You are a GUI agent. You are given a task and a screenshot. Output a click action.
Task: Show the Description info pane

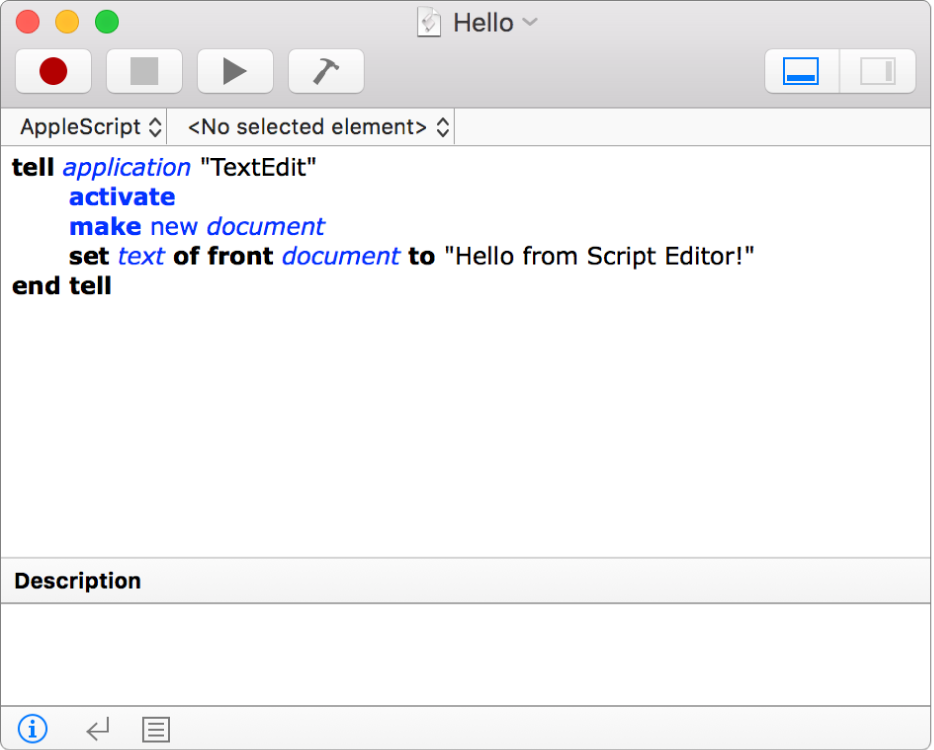[32, 729]
